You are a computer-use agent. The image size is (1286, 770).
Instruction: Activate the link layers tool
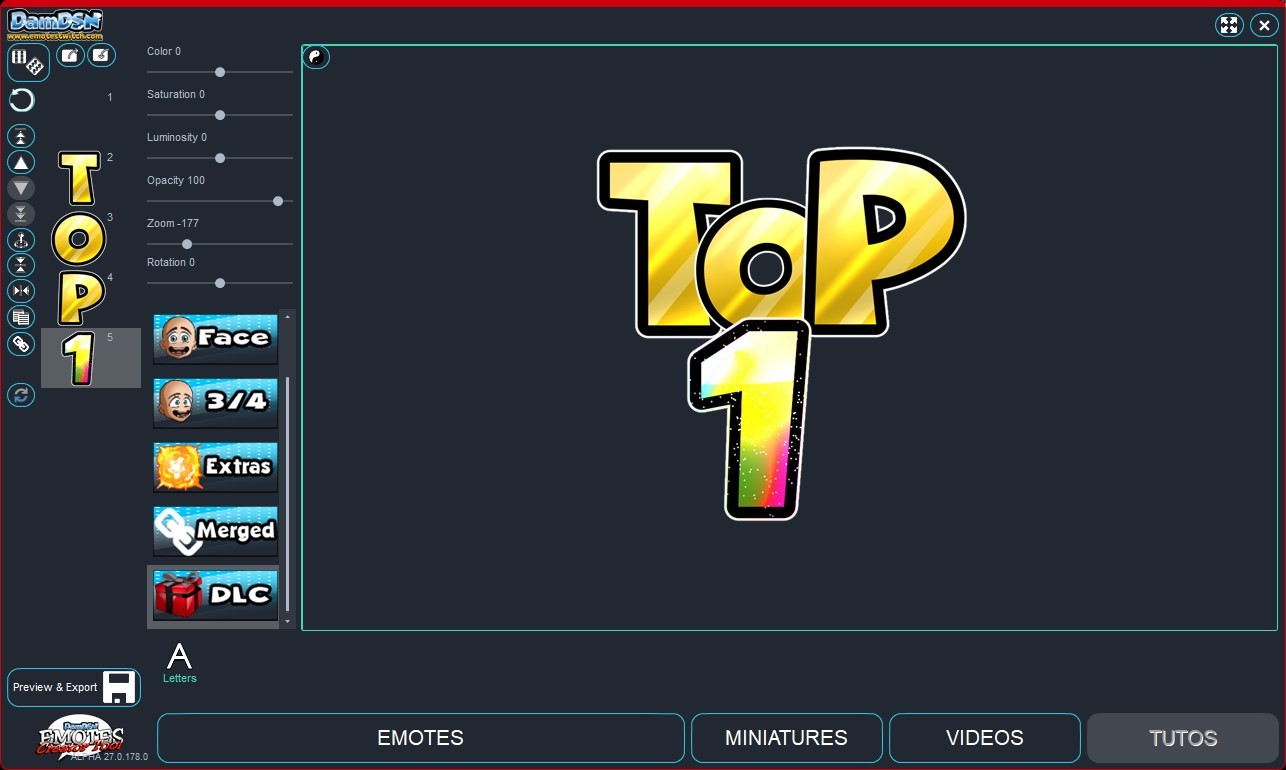[20, 343]
